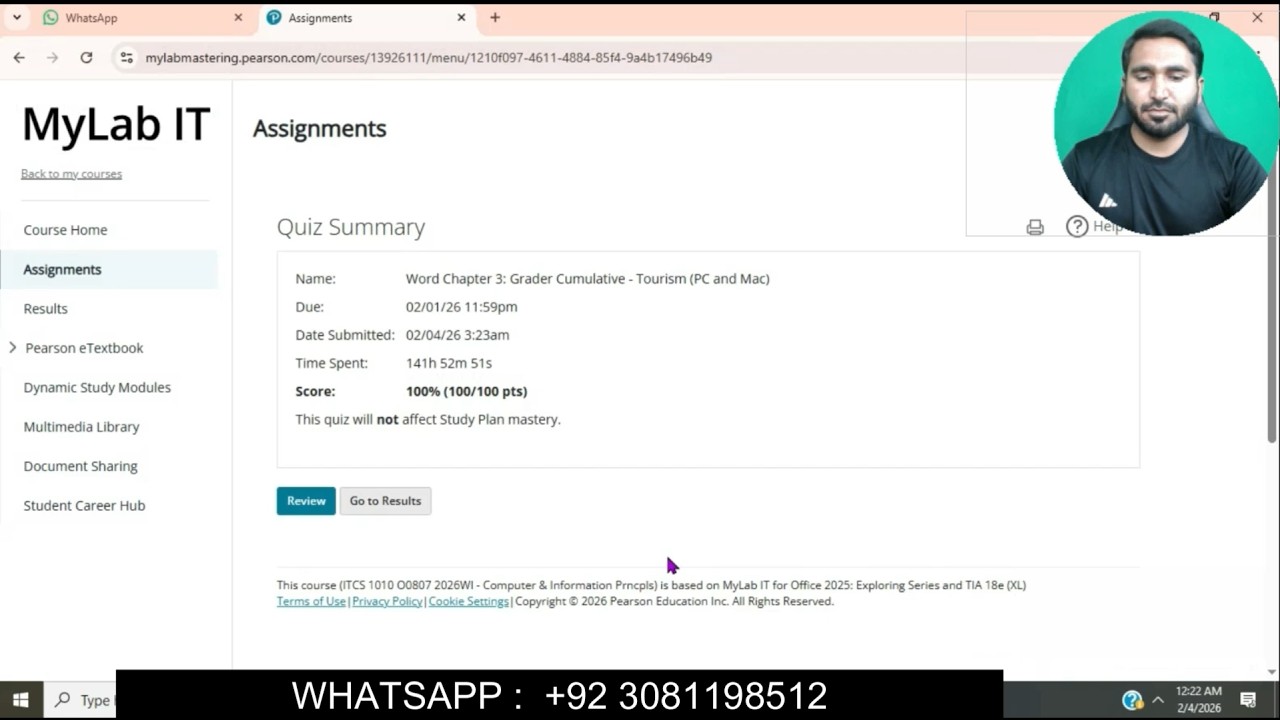Open the Cookie Settings link
Image resolution: width=1280 pixels, height=720 pixels.
[x=468, y=602]
